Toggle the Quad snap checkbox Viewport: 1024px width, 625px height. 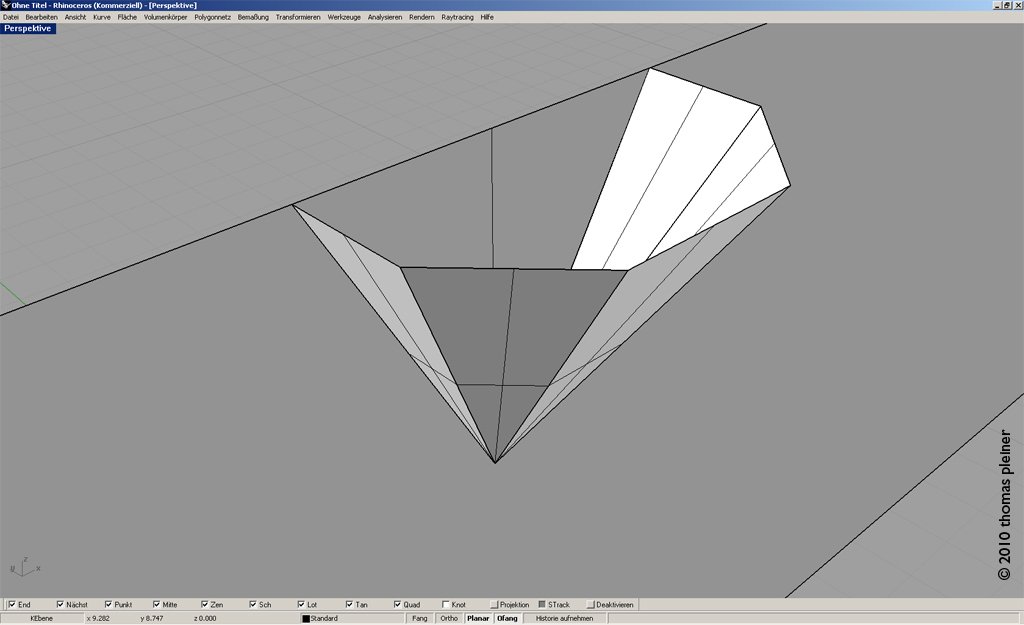(398, 605)
